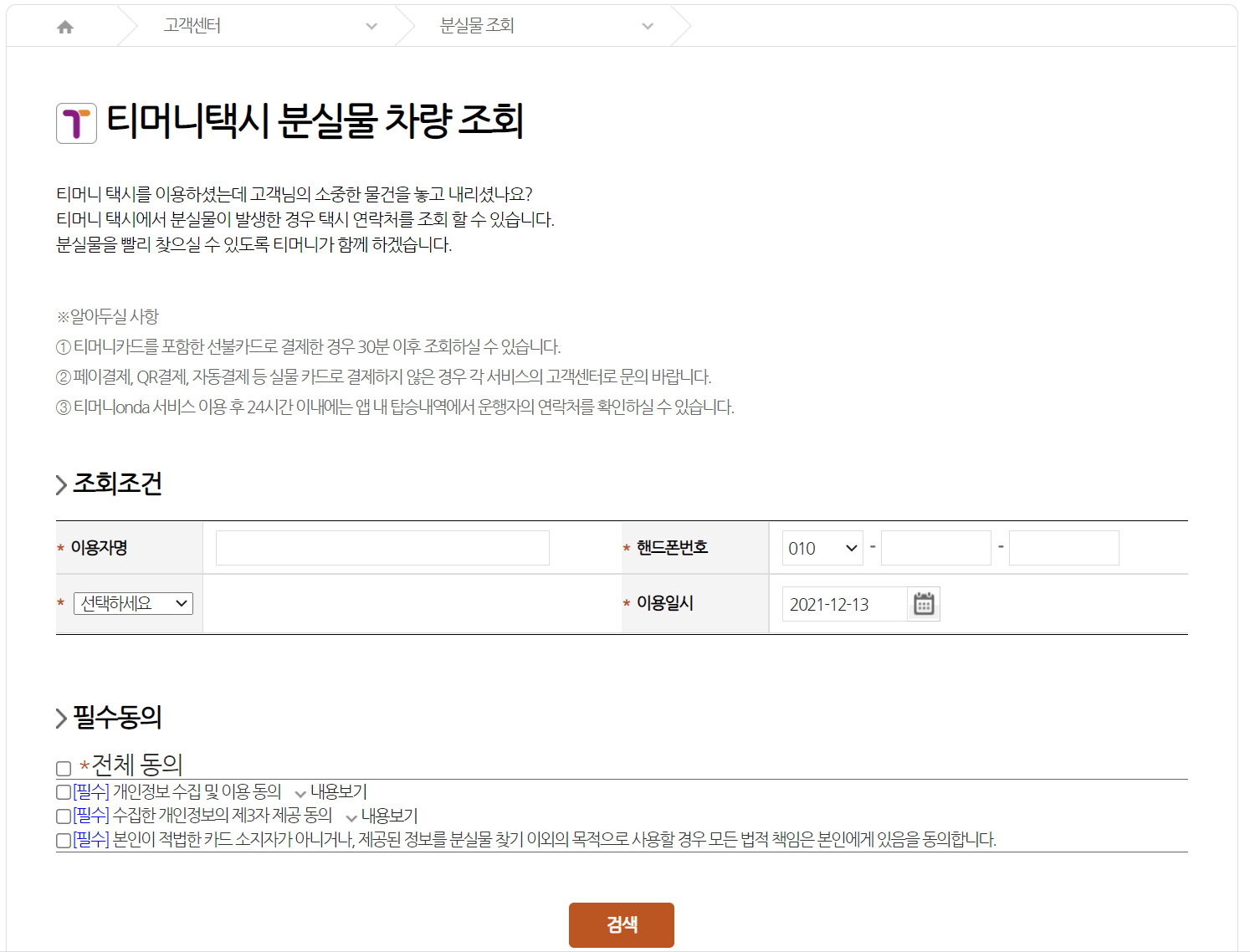Focus the 이용자명 input field

coord(382,548)
